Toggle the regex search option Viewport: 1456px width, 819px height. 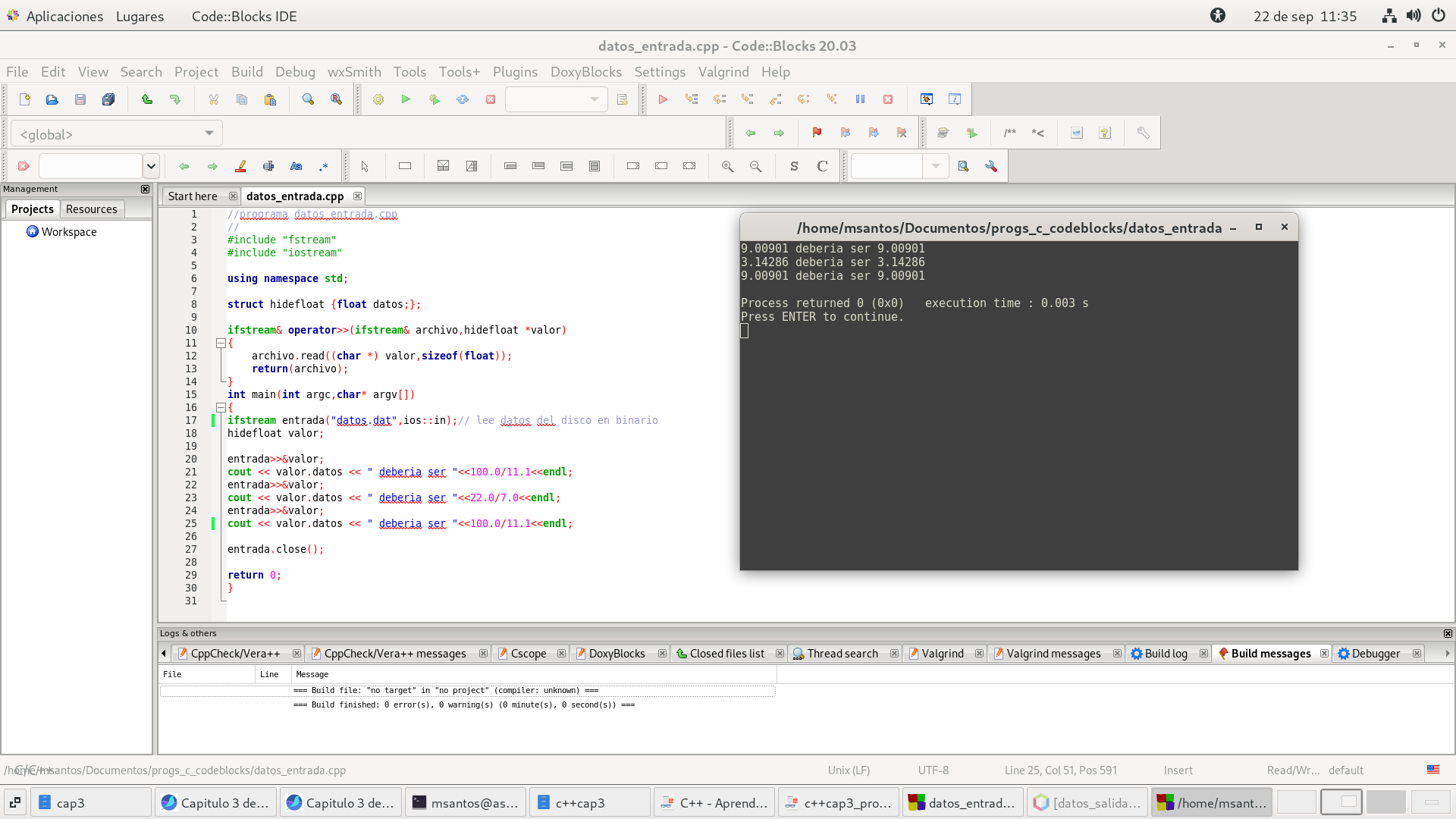click(x=324, y=166)
